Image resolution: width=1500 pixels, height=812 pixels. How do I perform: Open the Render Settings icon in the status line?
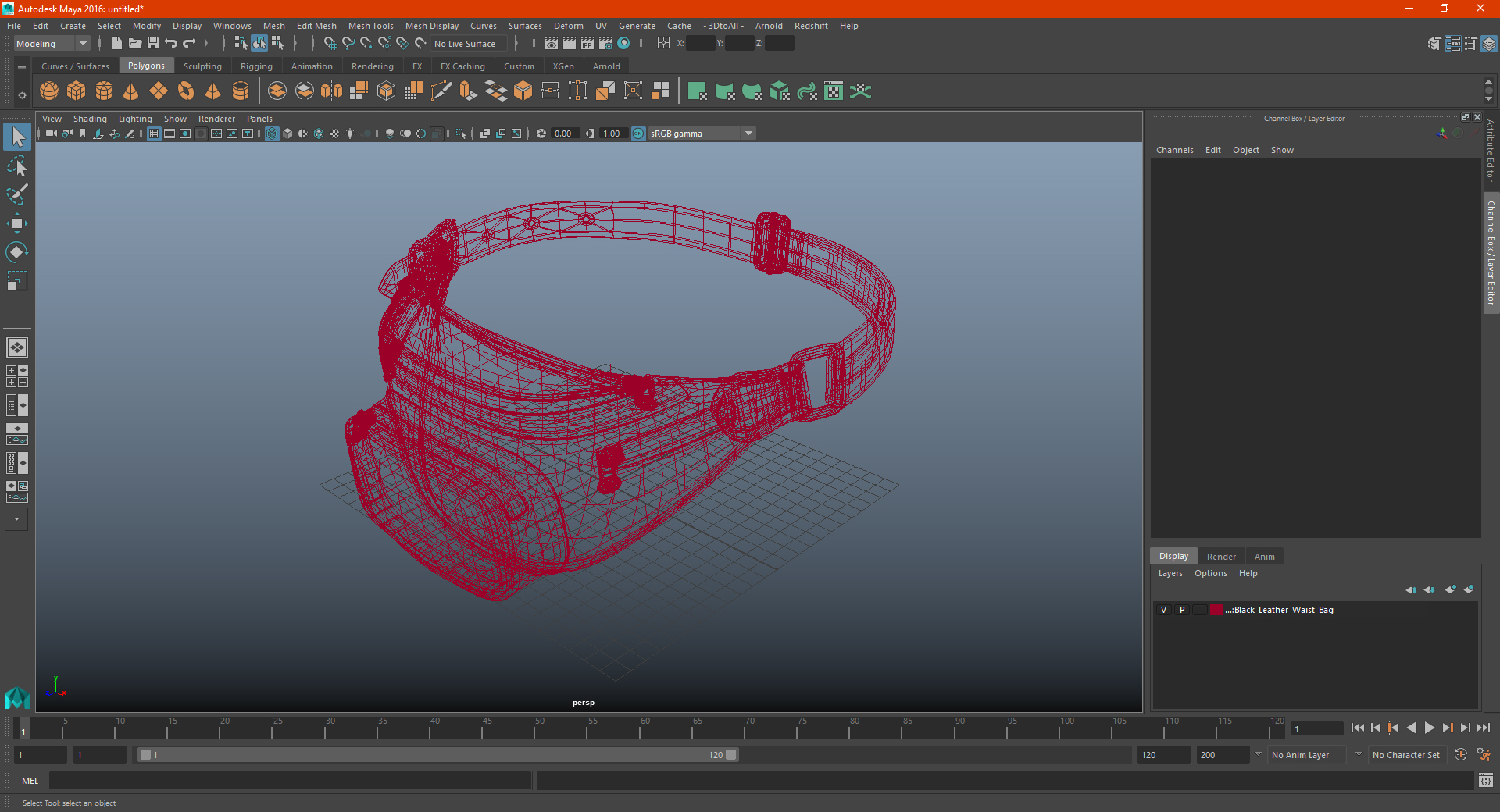(605, 44)
